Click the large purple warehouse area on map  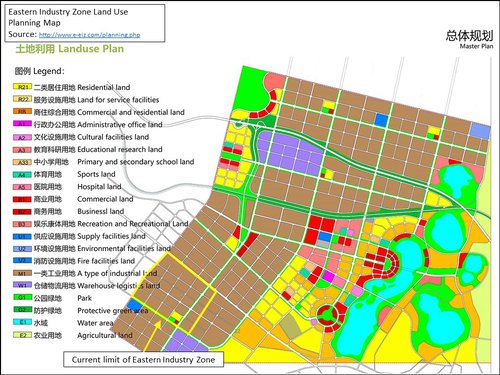tap(291, 152)
